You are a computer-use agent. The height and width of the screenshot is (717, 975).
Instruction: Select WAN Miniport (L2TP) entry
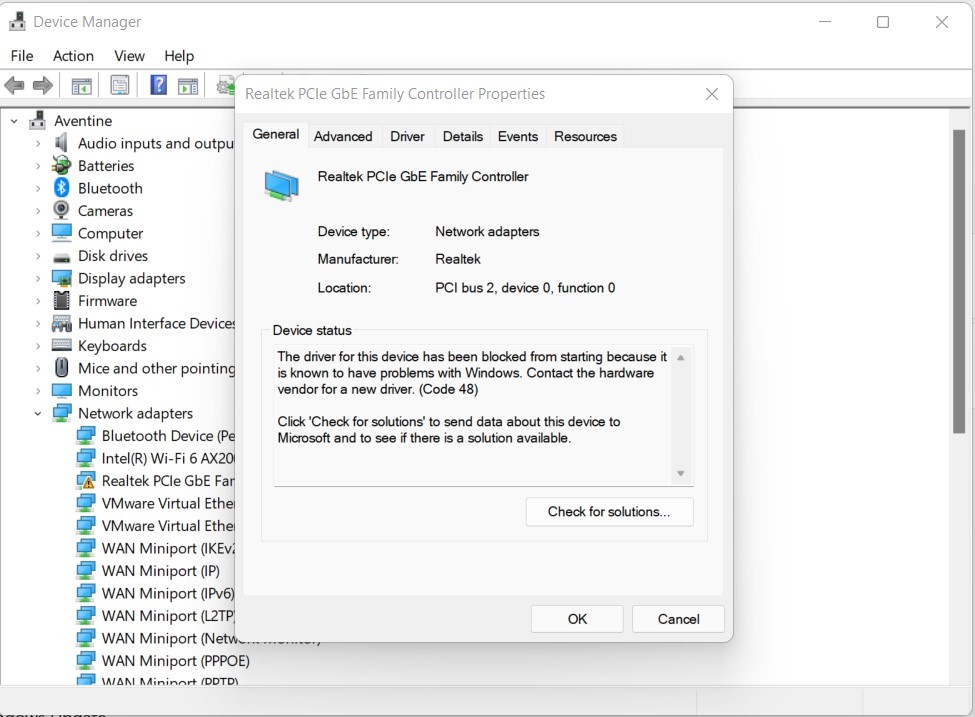tap(168, 616)
